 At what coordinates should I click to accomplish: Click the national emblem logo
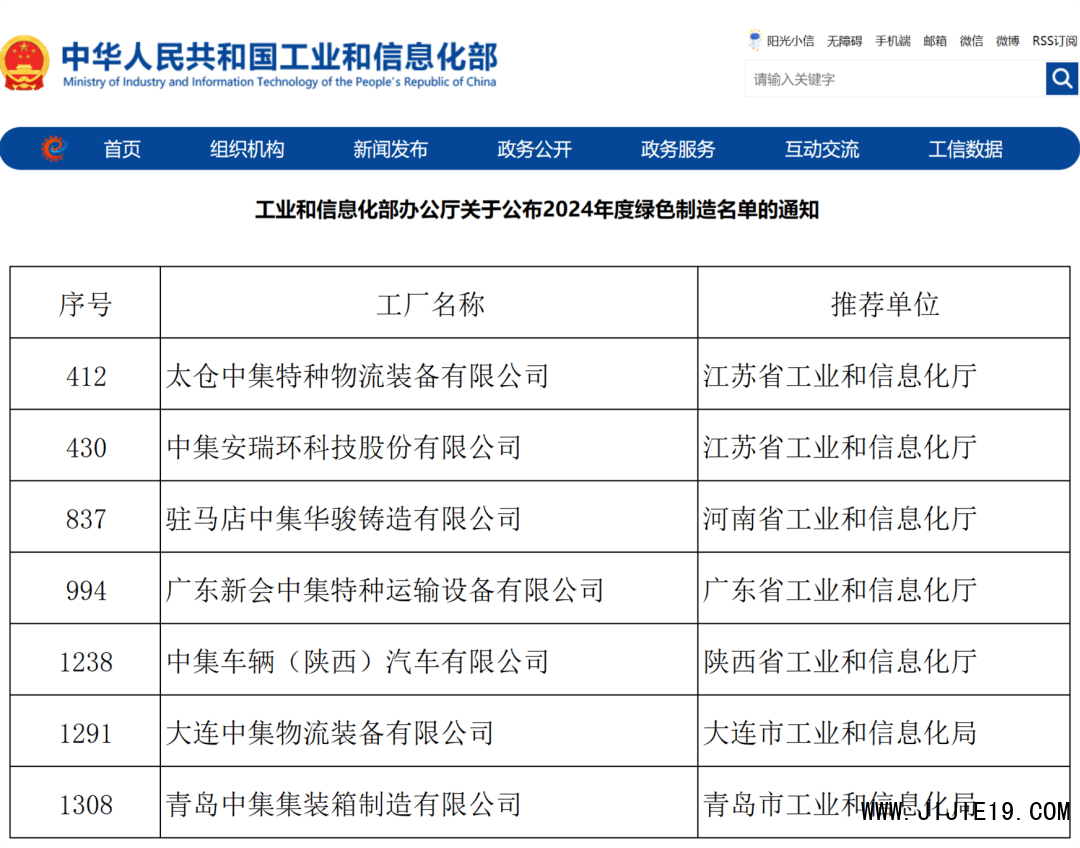click(x=25, y=63)
